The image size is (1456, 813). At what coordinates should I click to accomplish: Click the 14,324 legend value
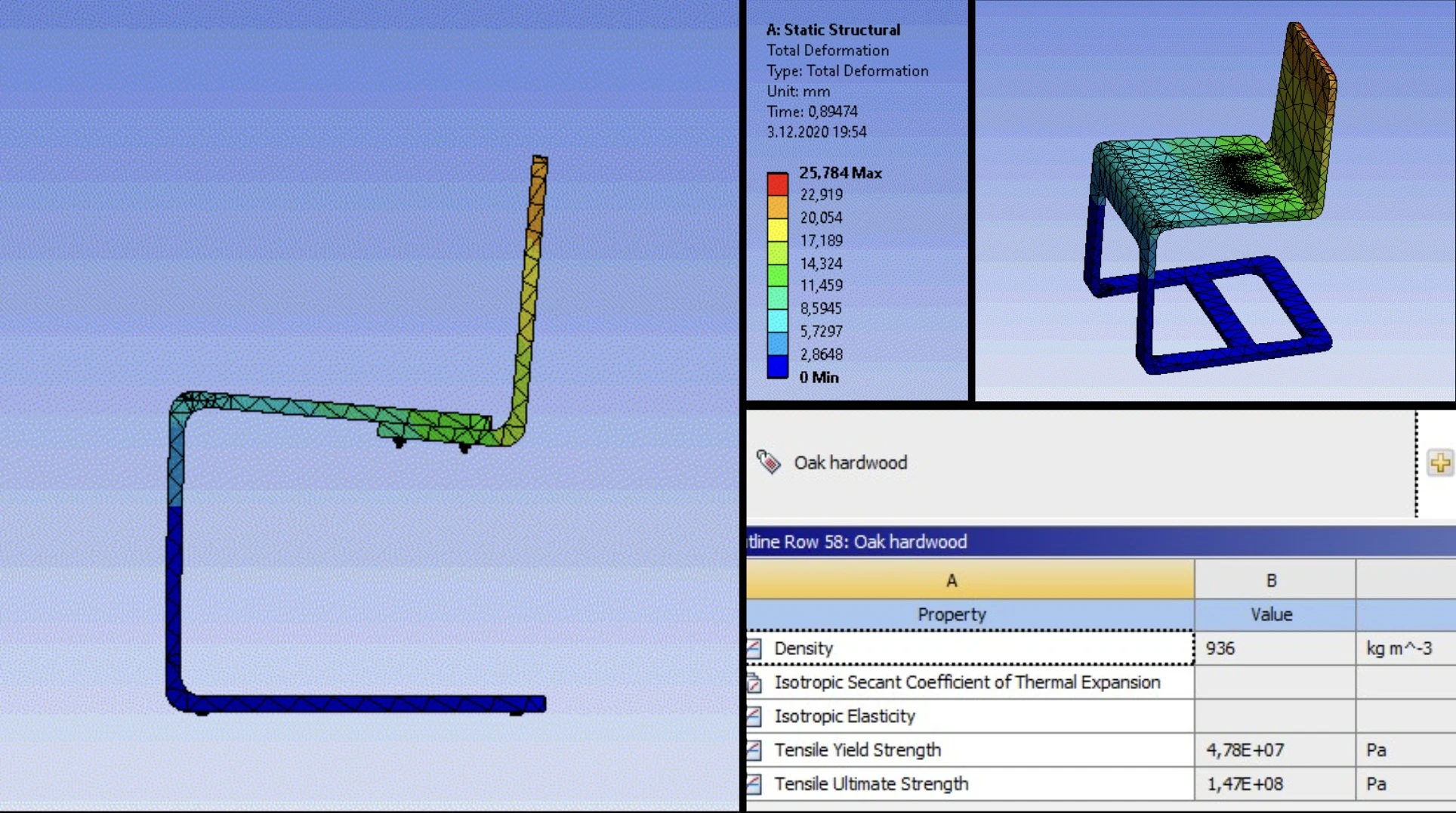(x=821, y=264)
